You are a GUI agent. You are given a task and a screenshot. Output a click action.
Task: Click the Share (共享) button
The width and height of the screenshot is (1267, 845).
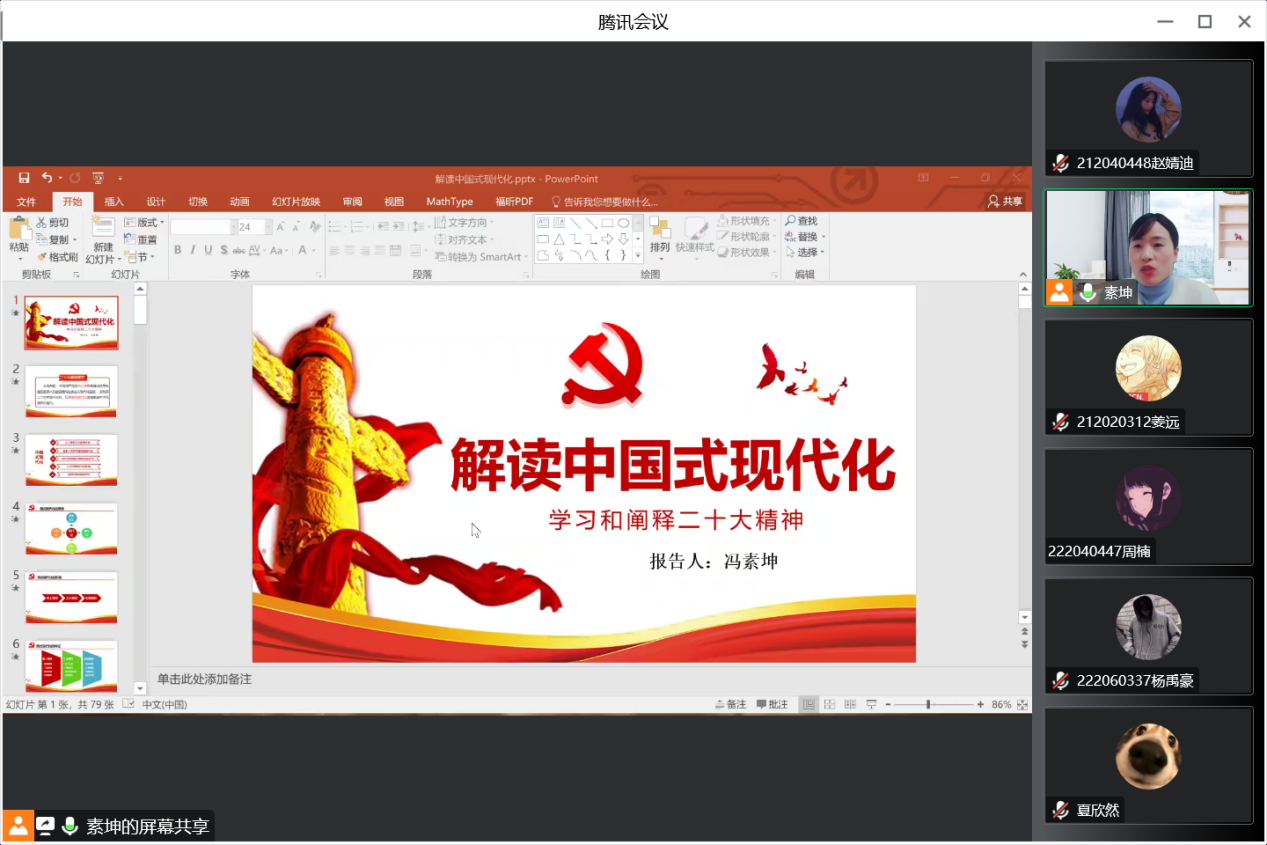tap(1005, 201)
